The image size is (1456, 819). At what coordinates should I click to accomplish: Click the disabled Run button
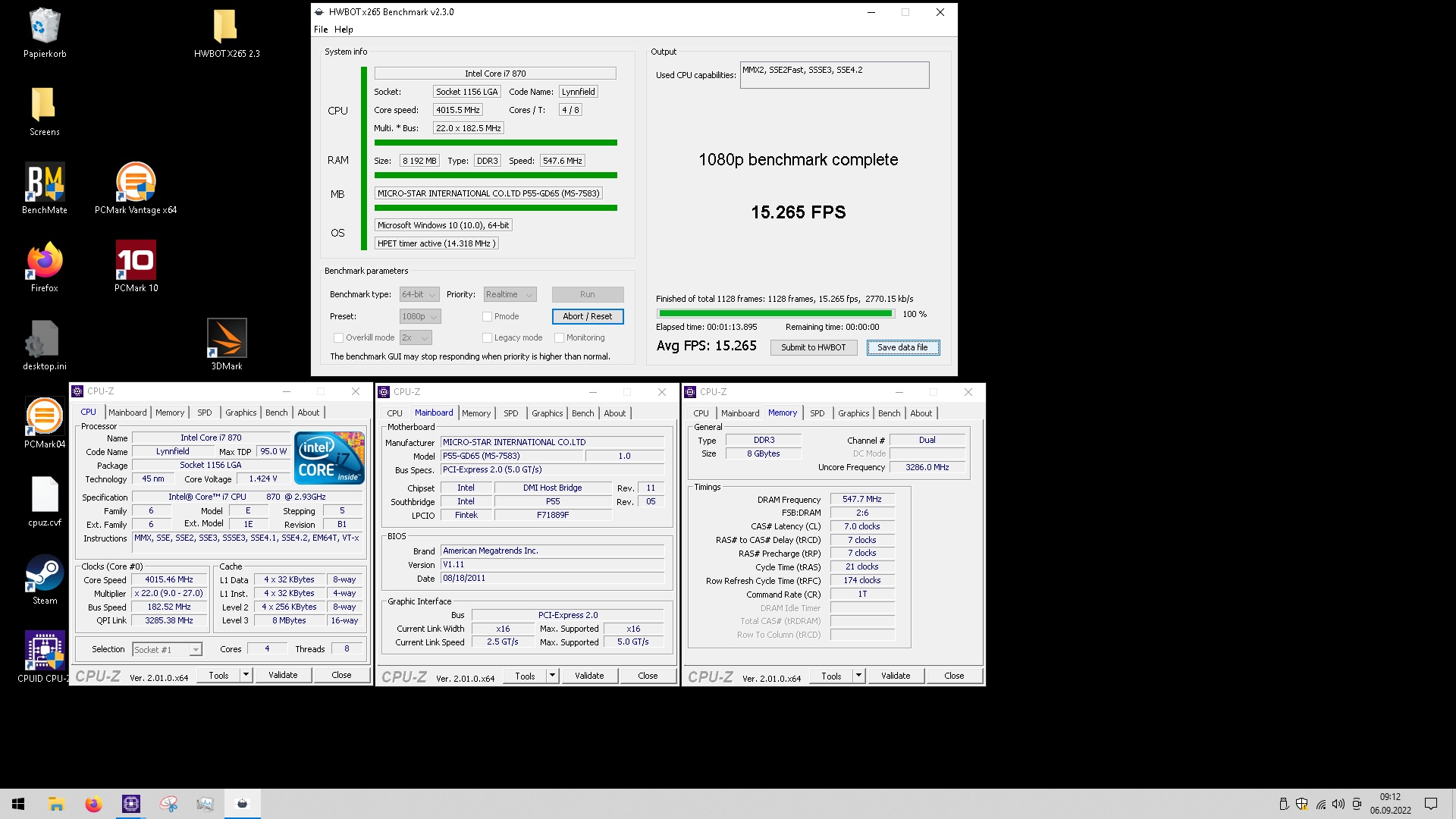click(x=587, y=294)
